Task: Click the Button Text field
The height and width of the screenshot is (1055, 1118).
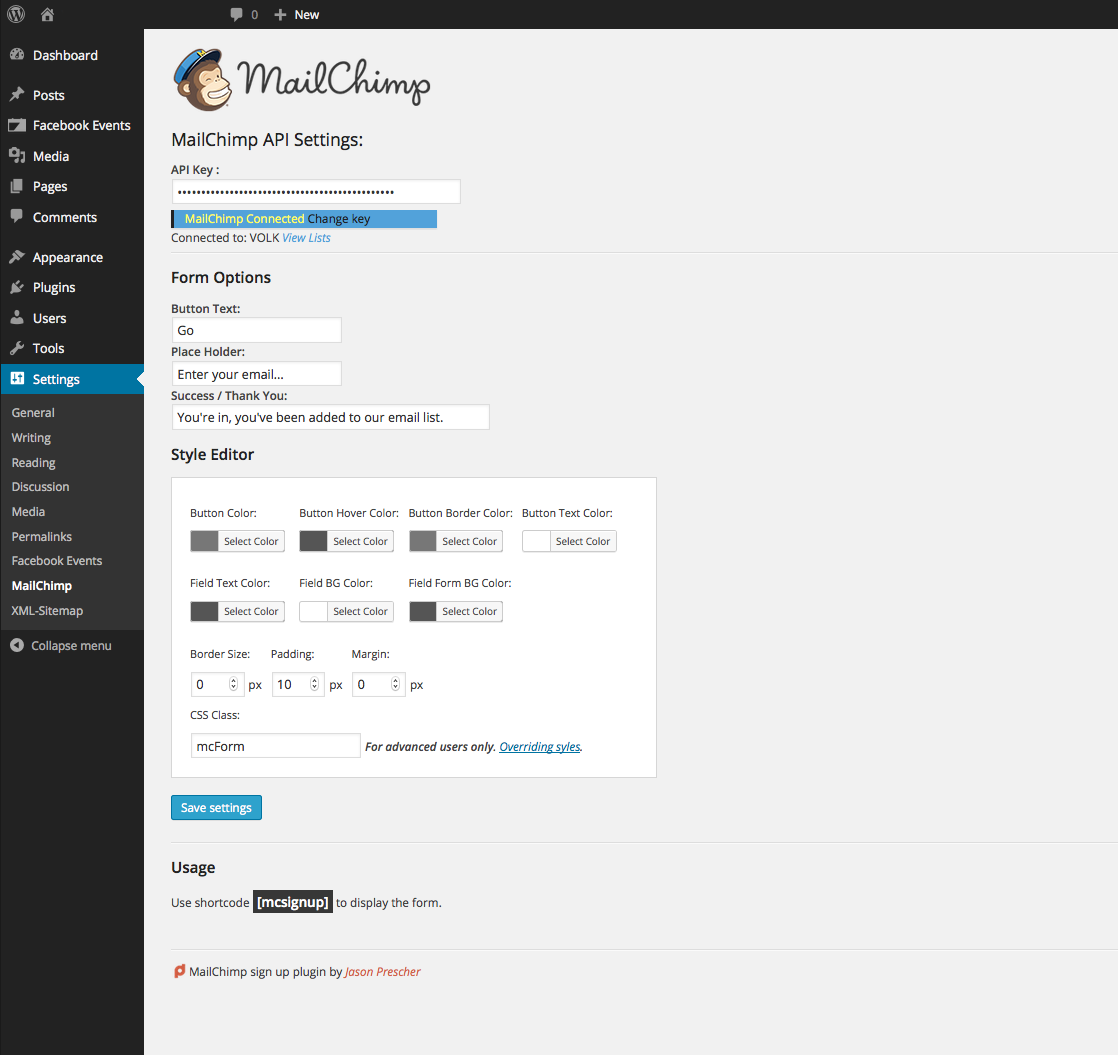Action: (x=257, y=330)
